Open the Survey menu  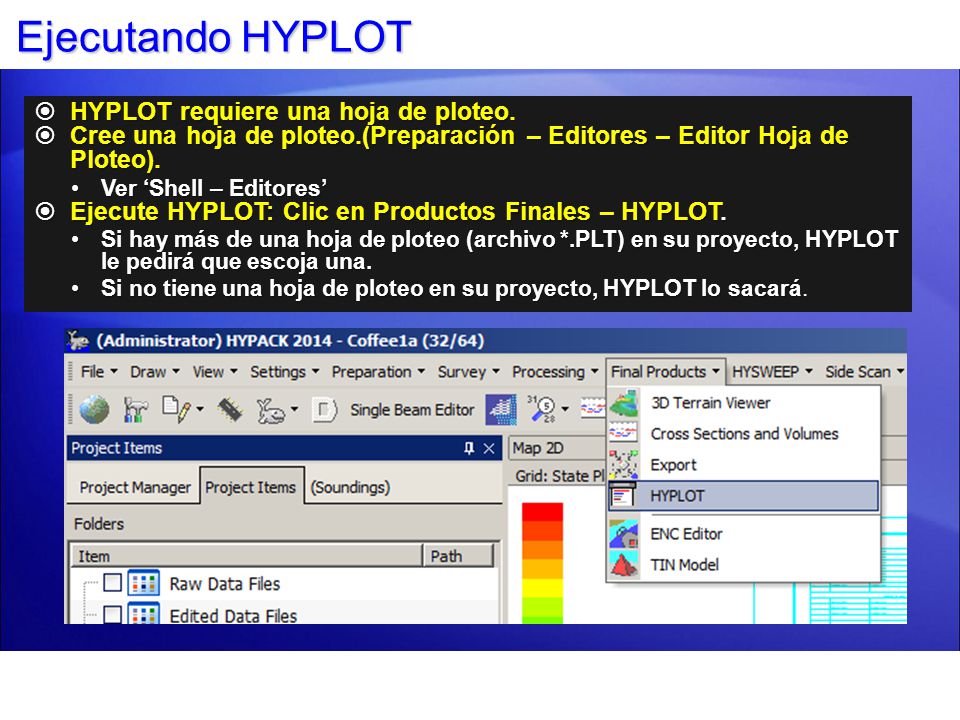click(468, 372)
